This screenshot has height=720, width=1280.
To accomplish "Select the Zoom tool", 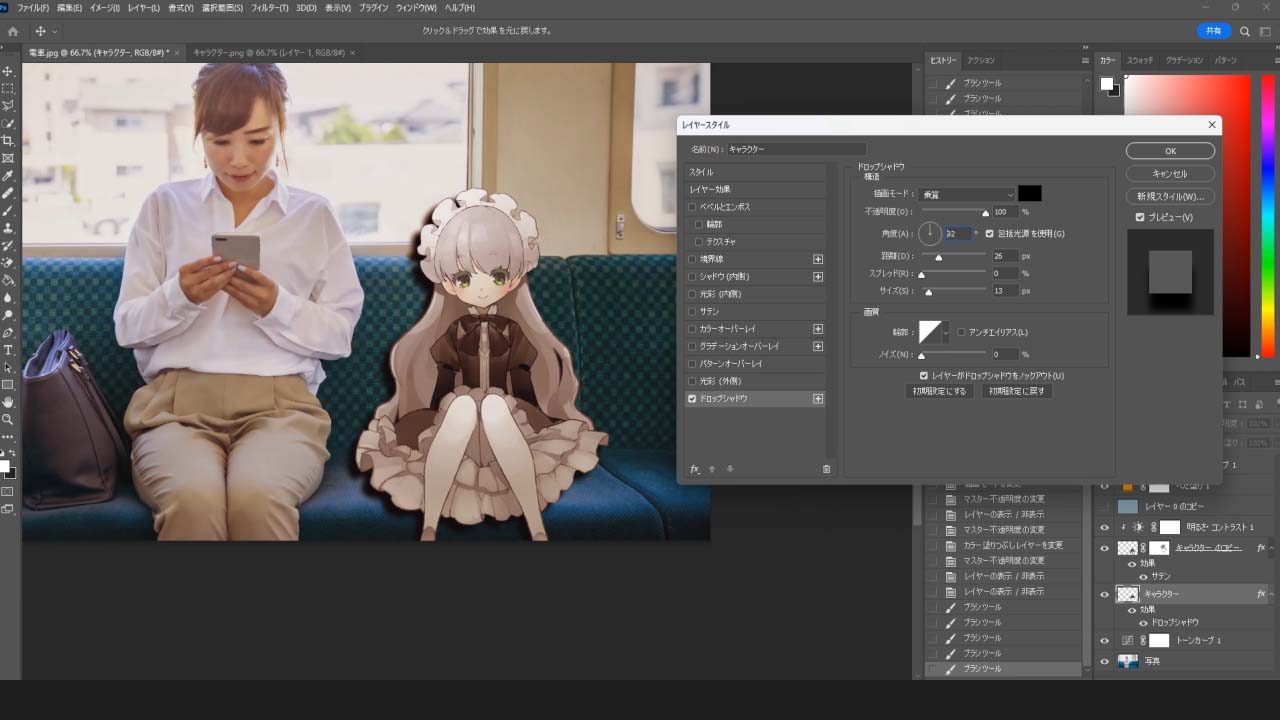I will click(8, 419).
